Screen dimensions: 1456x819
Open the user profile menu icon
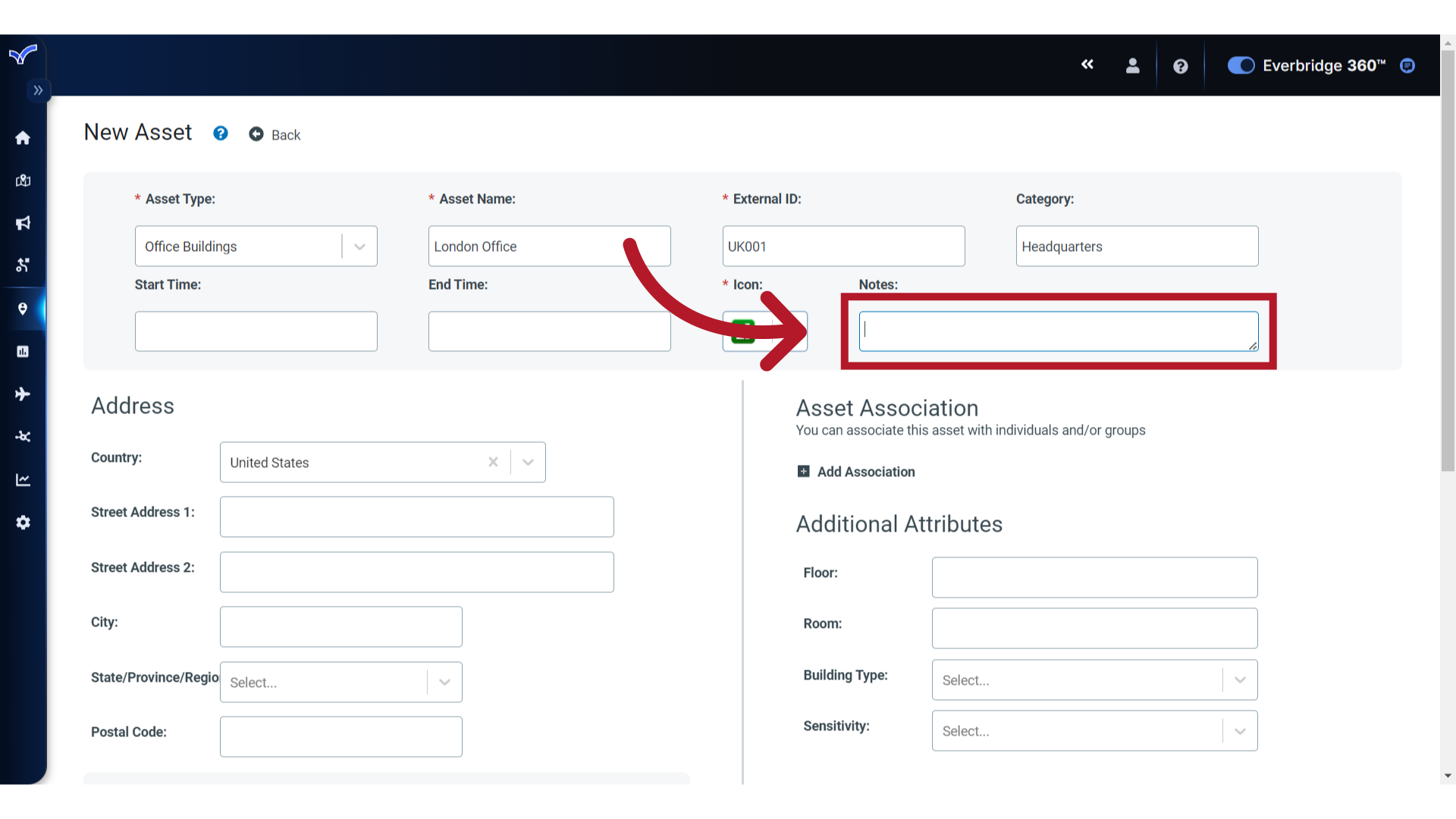point(1132,65)
